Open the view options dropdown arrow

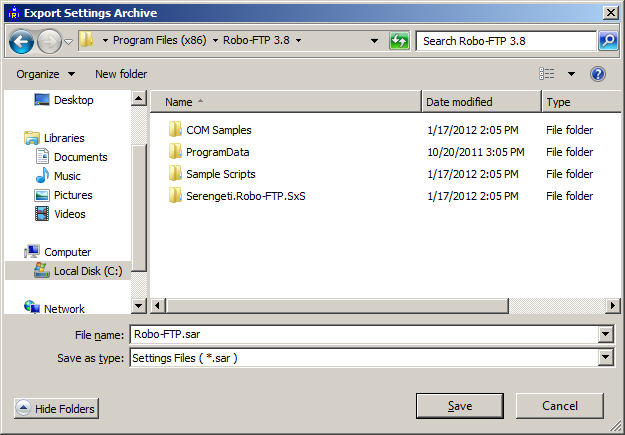[571, 74]
